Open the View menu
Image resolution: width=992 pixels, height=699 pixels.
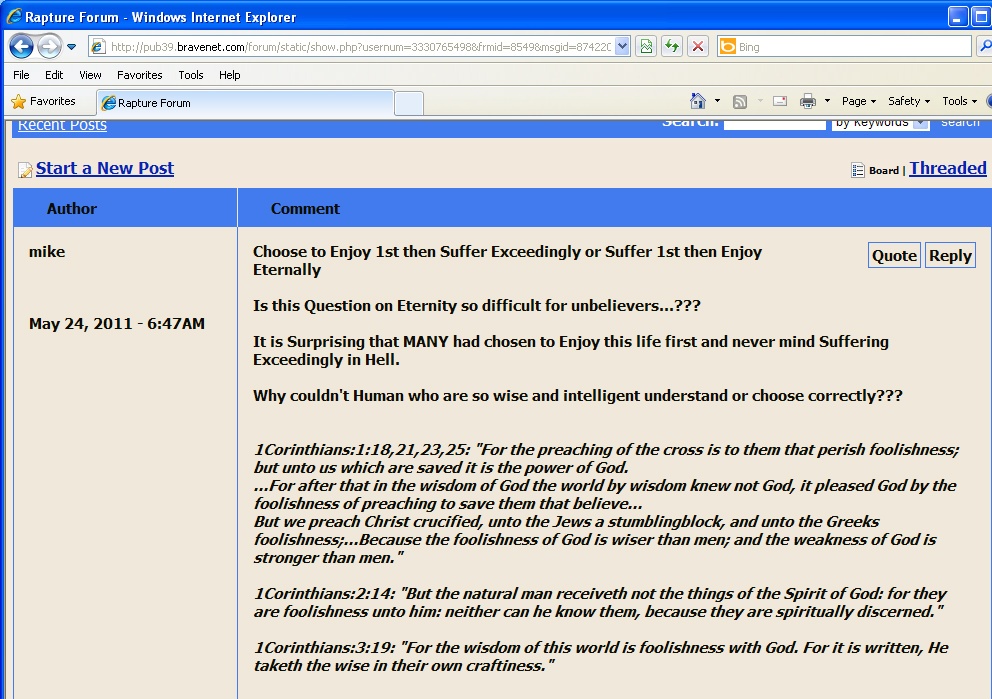pyautogui.click(x=90, y=75)
